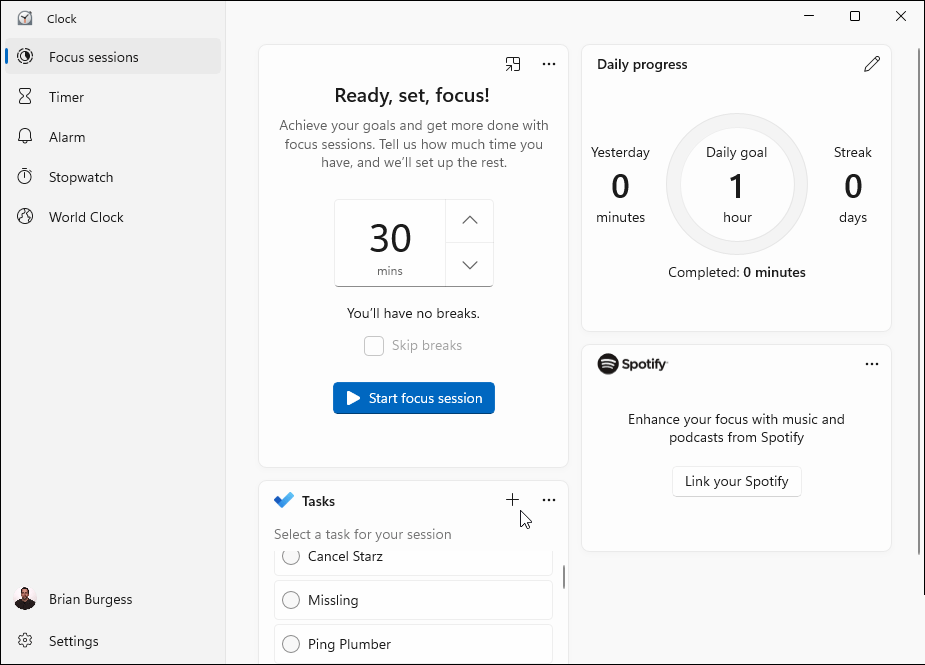Open the Stopwatch page

coord(78,176)
